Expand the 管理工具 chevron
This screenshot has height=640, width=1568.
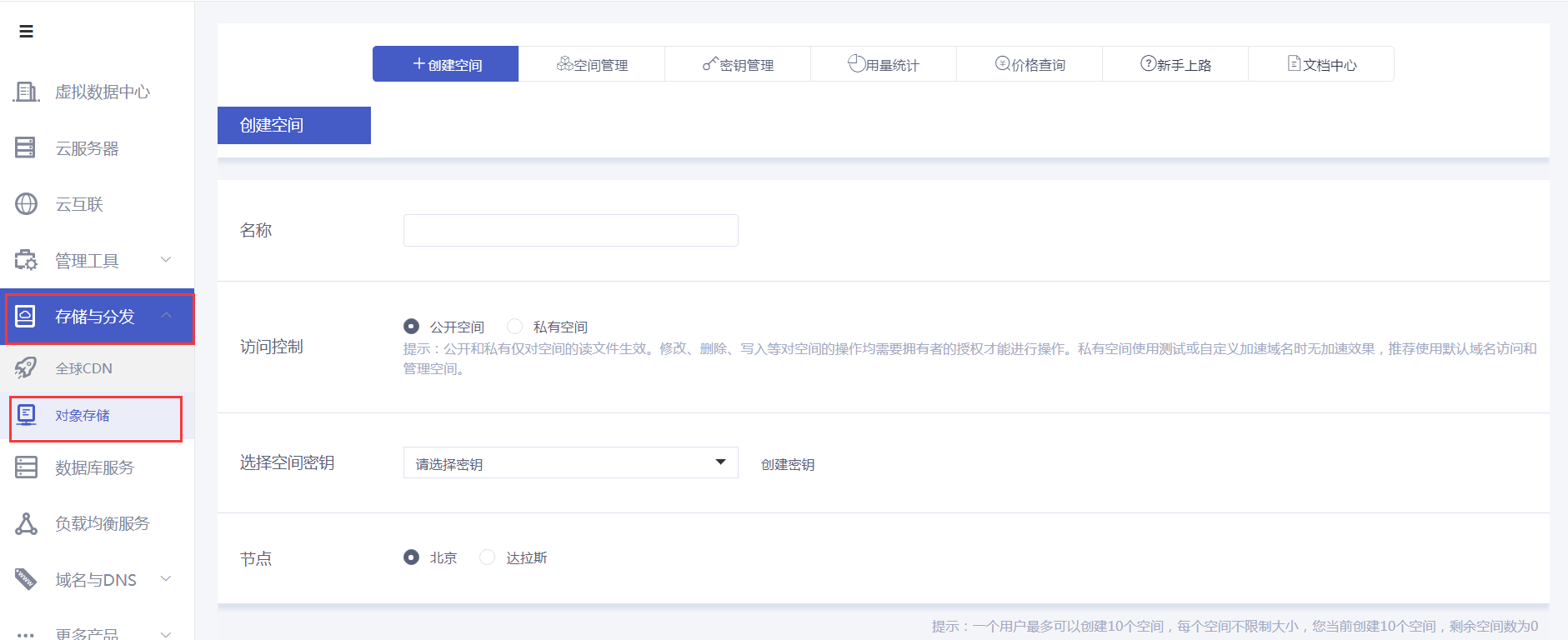[x=166, y=259]
